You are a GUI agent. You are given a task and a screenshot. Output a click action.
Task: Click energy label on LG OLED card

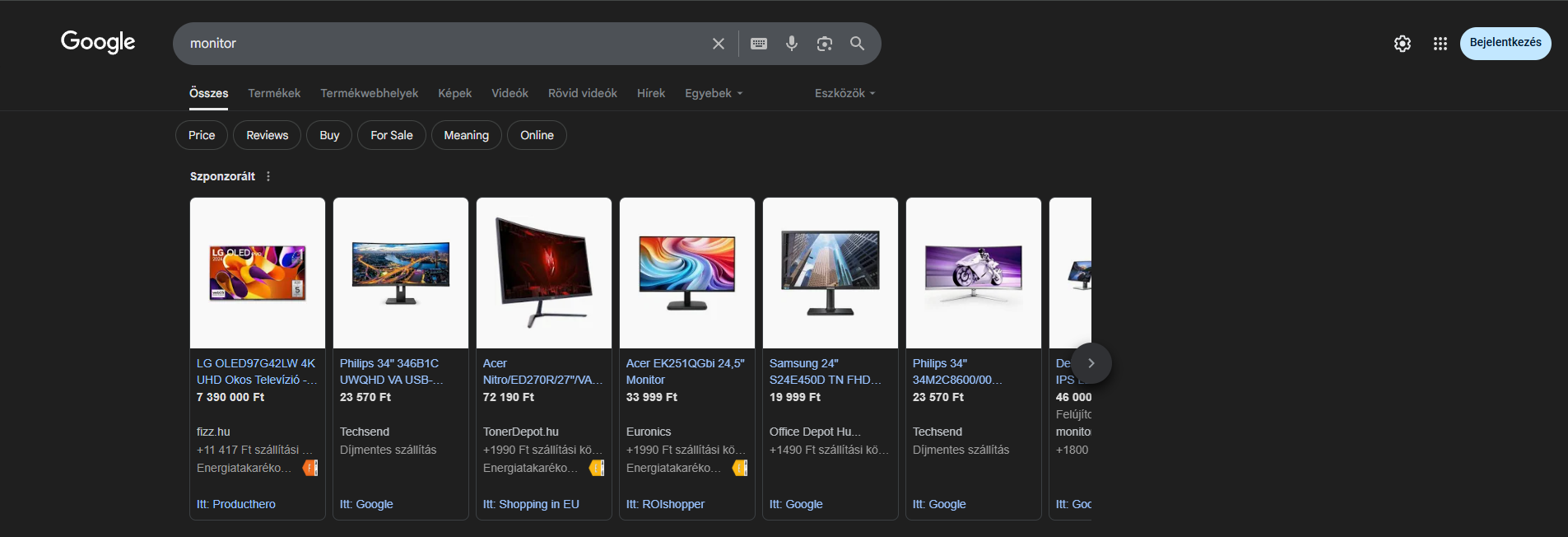(310, 468)
